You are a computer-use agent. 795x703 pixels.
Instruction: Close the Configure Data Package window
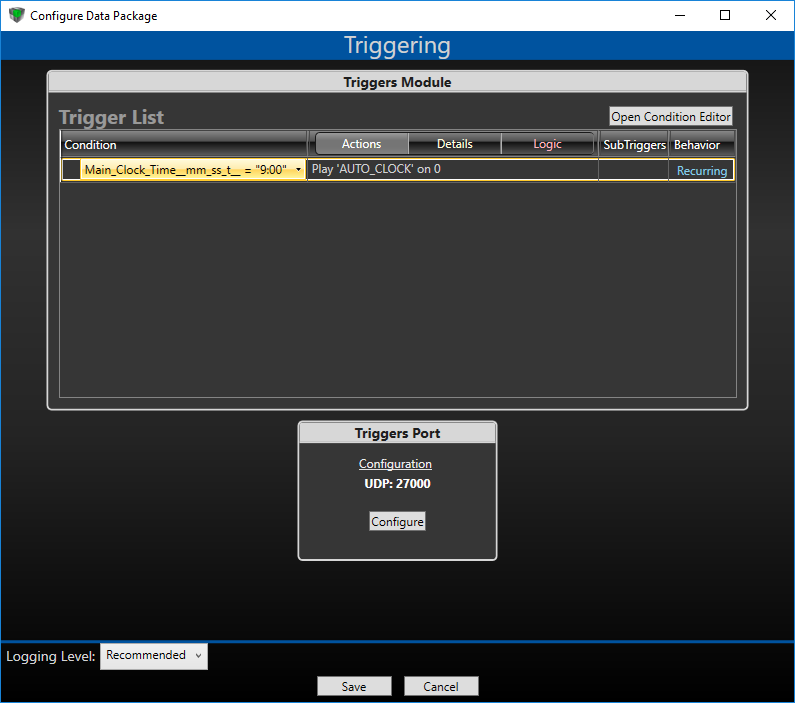(x=770, y=15)
